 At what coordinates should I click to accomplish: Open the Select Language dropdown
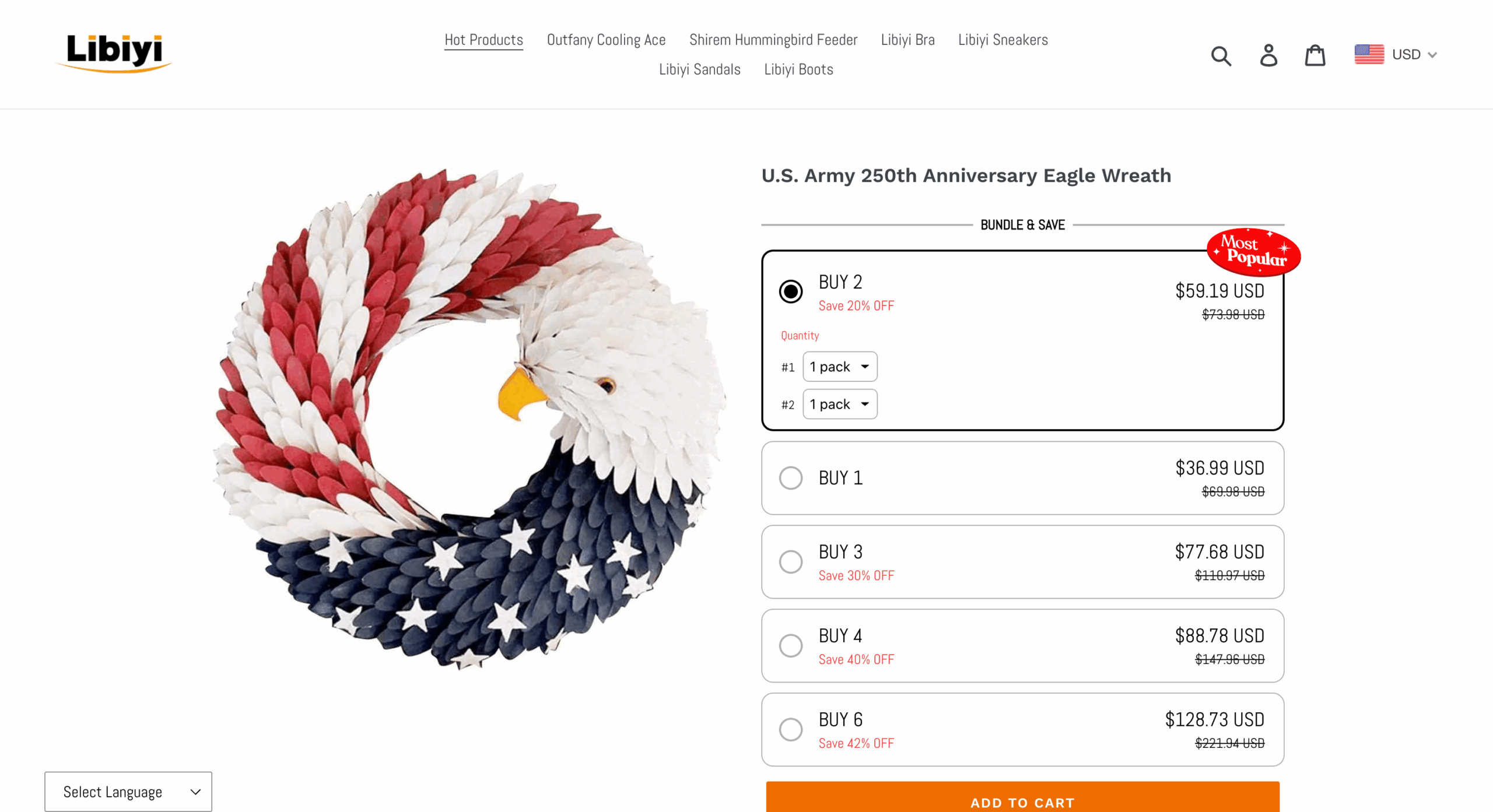click(128, 792)
